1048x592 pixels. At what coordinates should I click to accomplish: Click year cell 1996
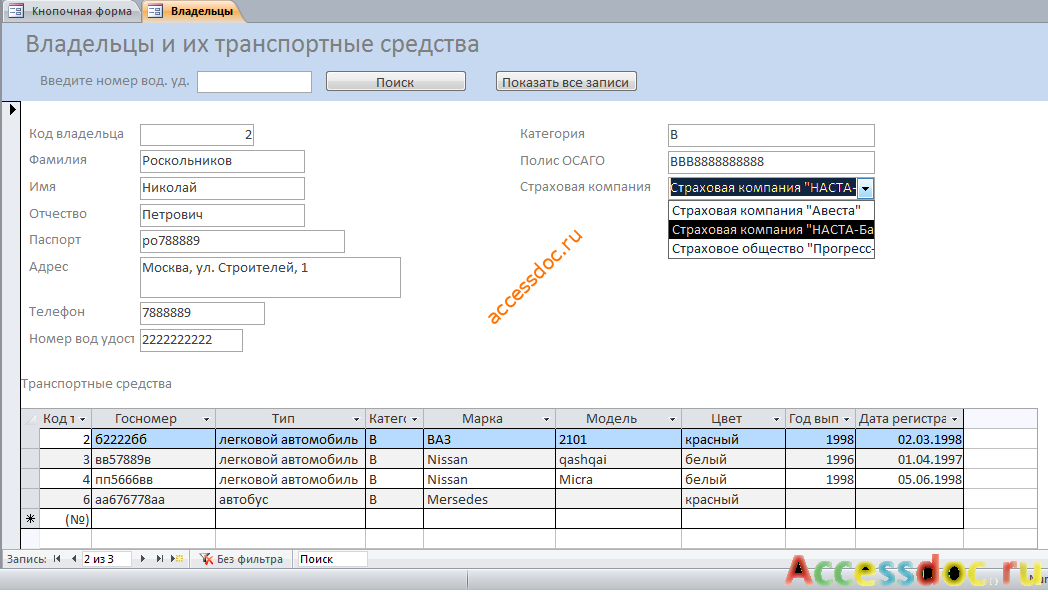820,459
